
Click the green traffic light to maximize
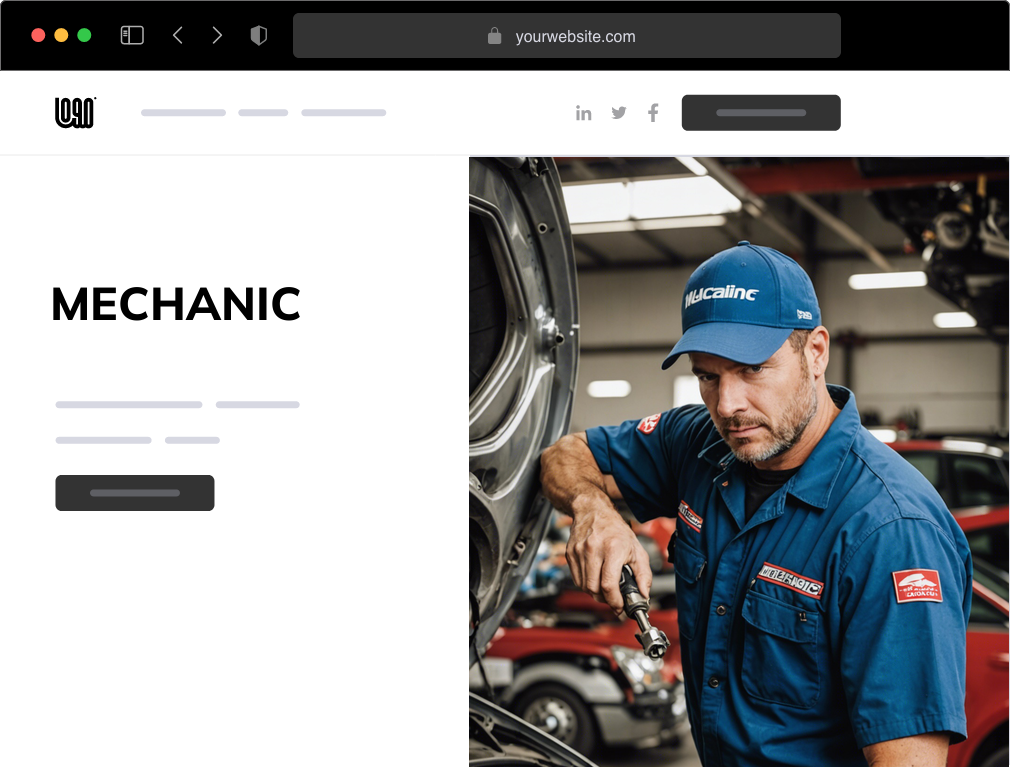click(85, 33)
